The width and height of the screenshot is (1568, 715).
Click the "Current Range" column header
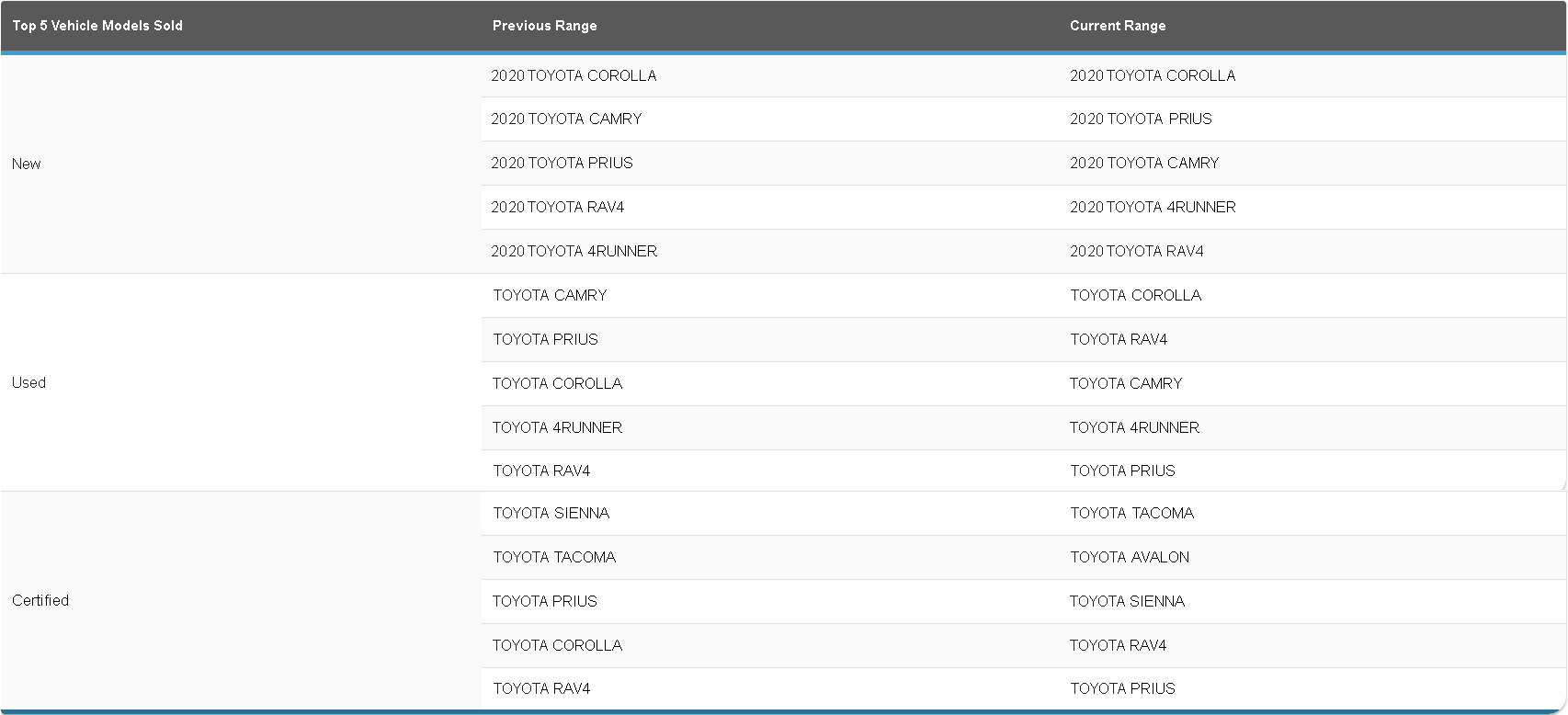click(1117, 26)
